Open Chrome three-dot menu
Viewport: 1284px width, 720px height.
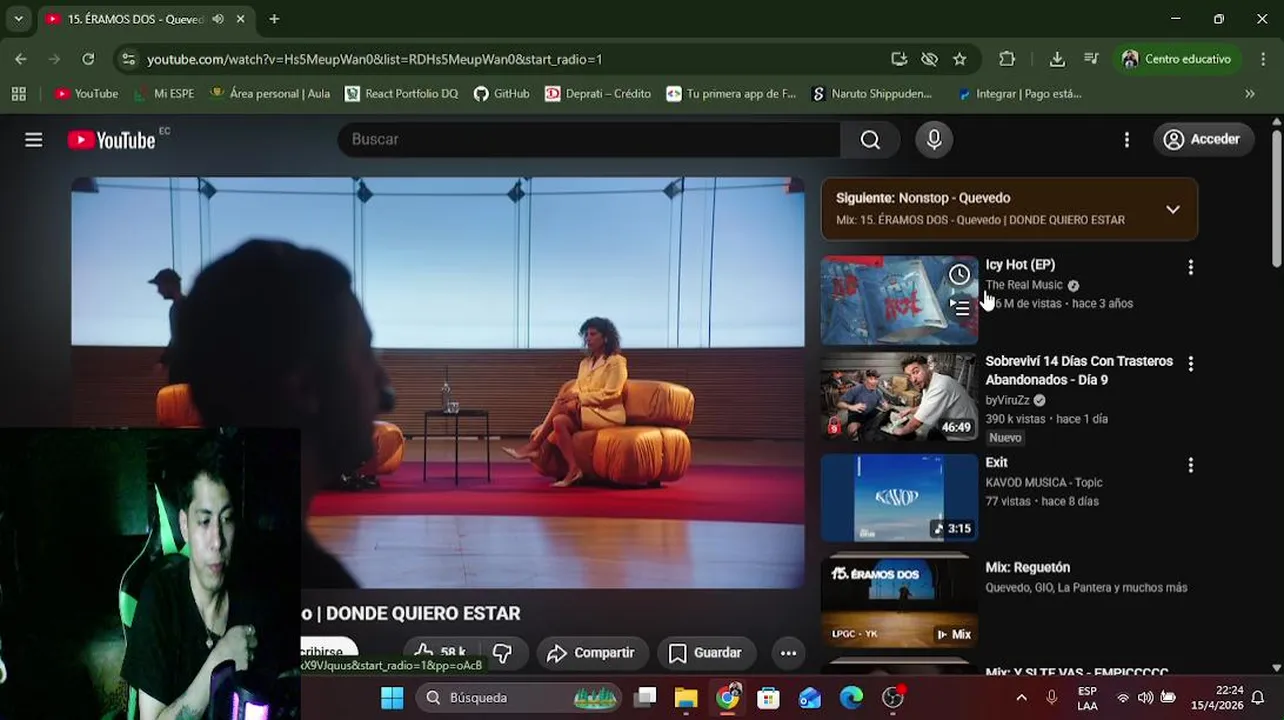(x=1264, y=59)
